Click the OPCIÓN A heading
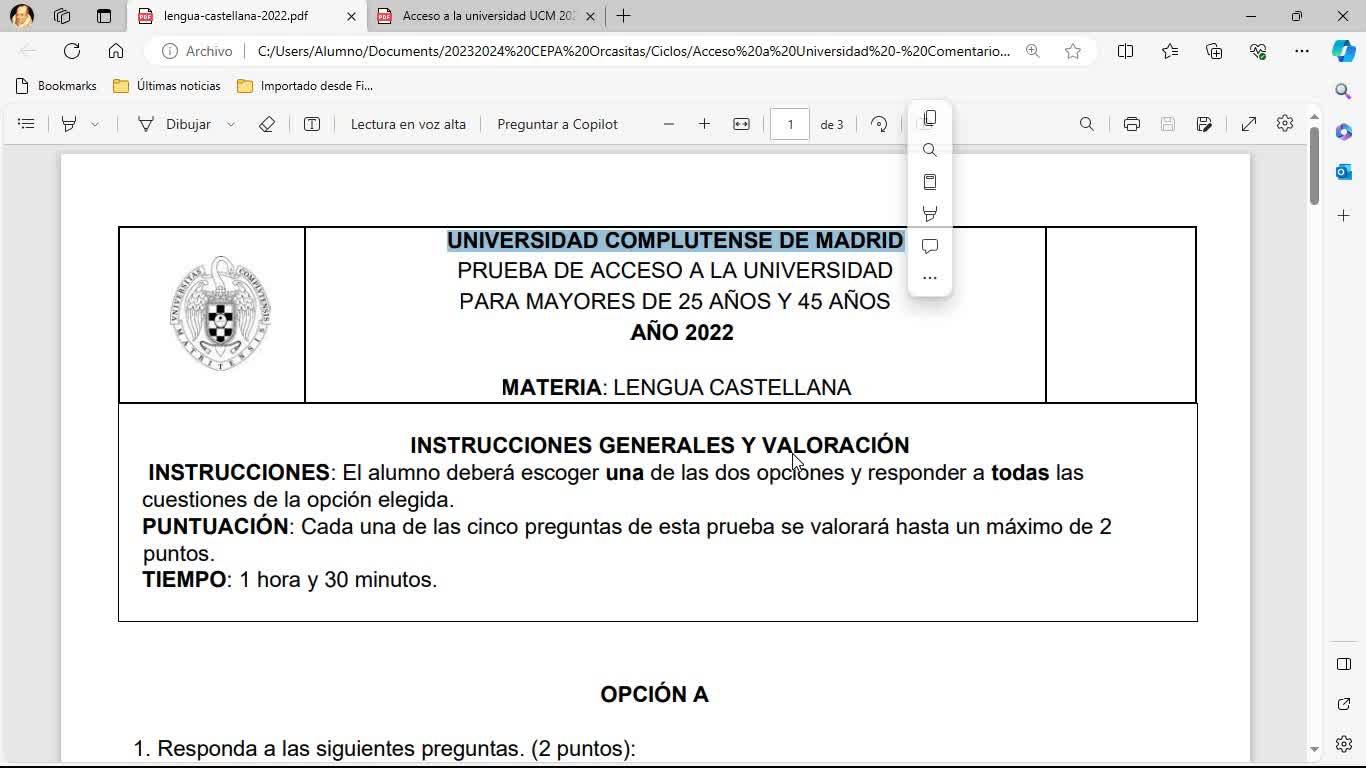Image resolution: width=1366 pixels, height=768 pixels. 654,695
